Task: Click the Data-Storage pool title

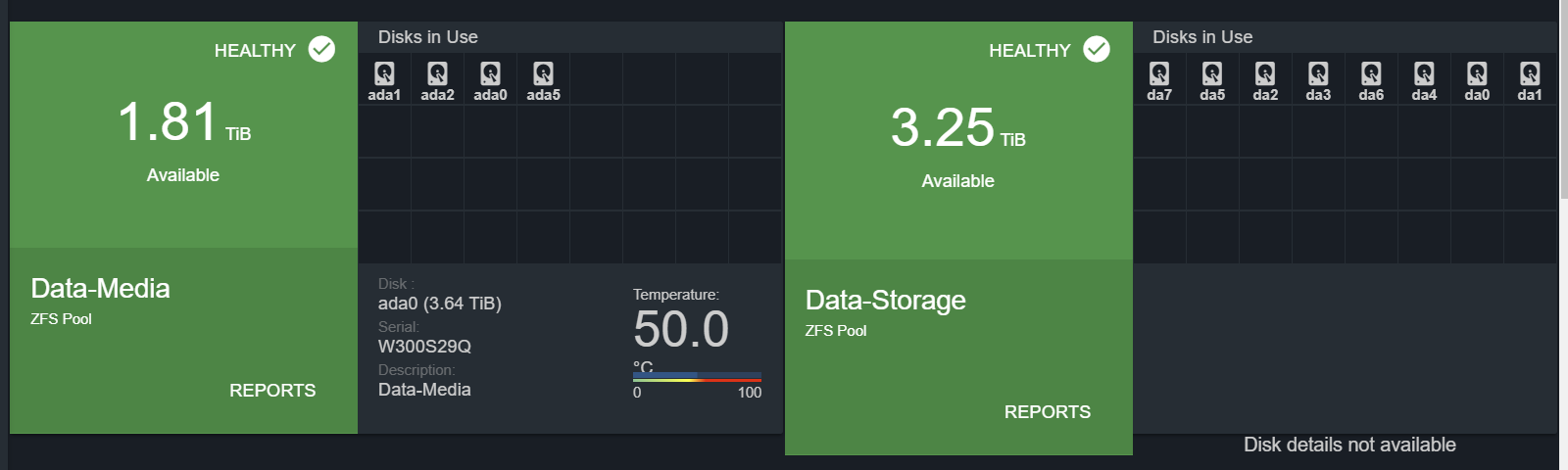Action: [886, 301]
